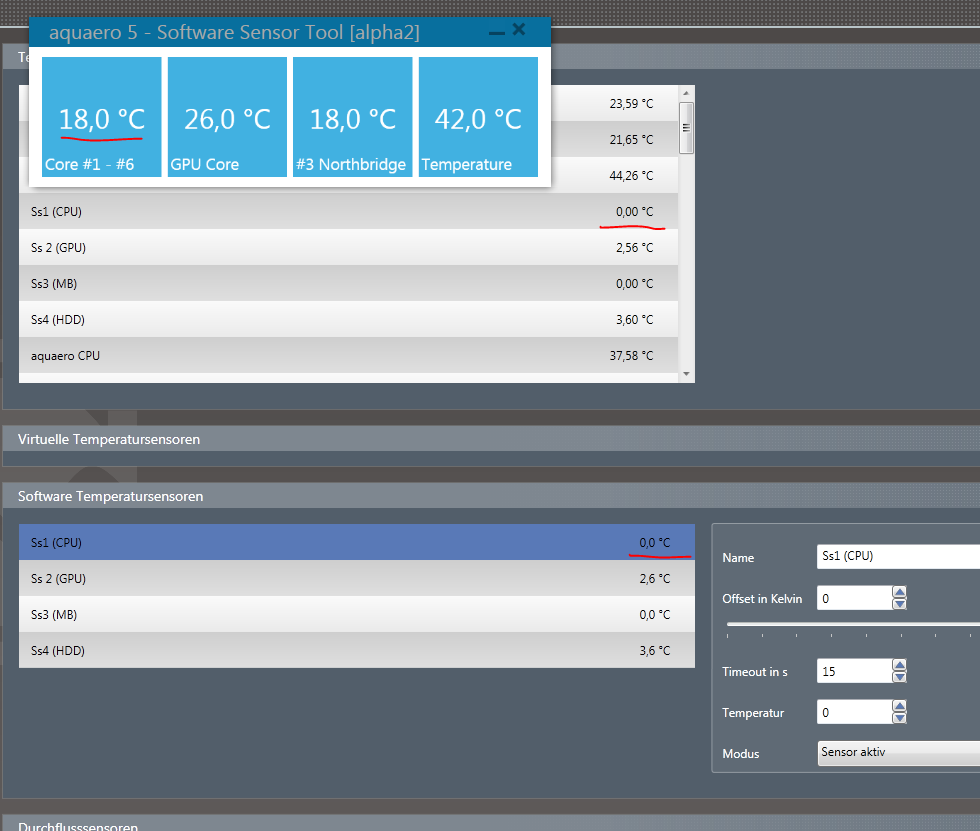Select the 42,0 °C Temperature tile
This screenshot has height=831, width=980.
(478, 117)
